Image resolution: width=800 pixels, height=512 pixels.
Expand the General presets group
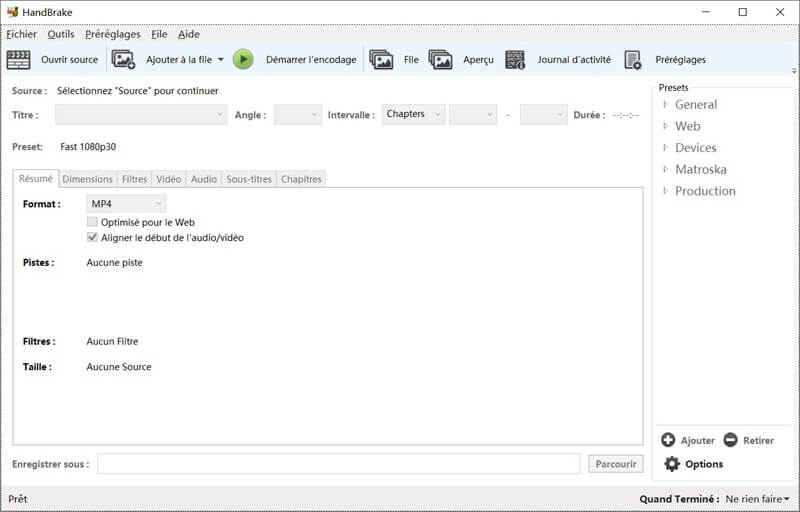(x=665, y=105)
